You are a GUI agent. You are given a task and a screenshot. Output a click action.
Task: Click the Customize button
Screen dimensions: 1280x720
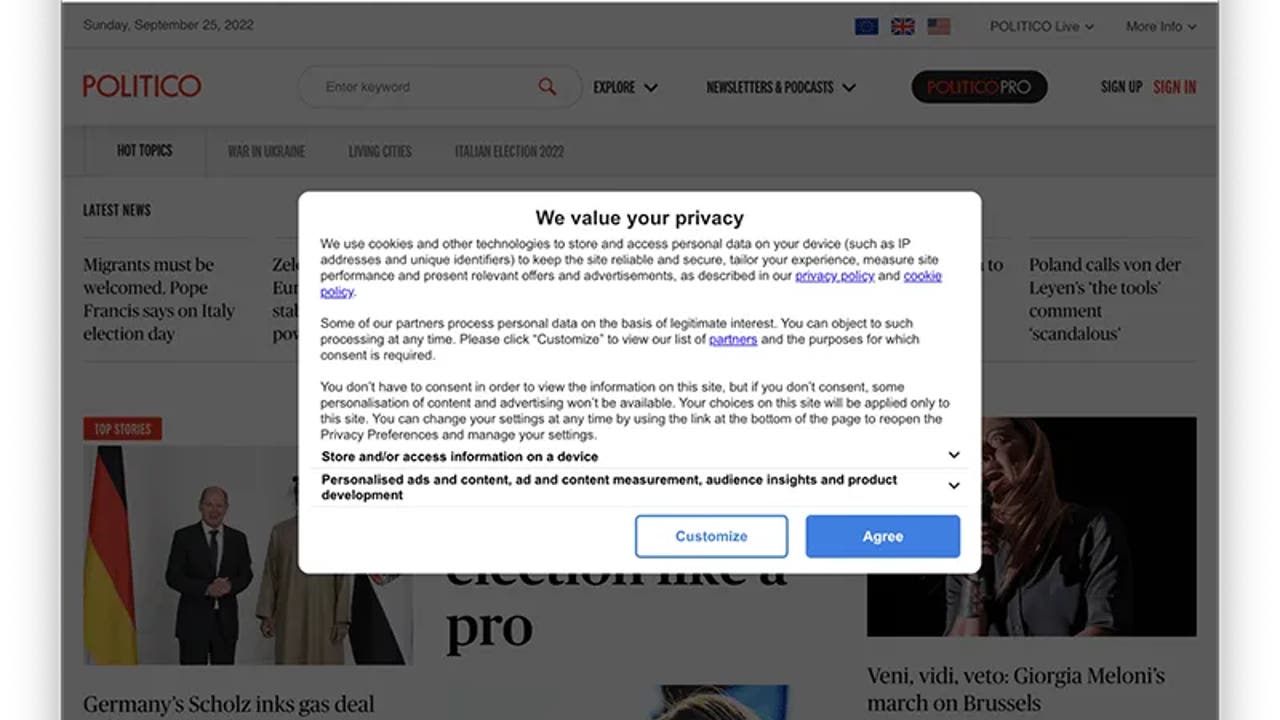[711, 536]
